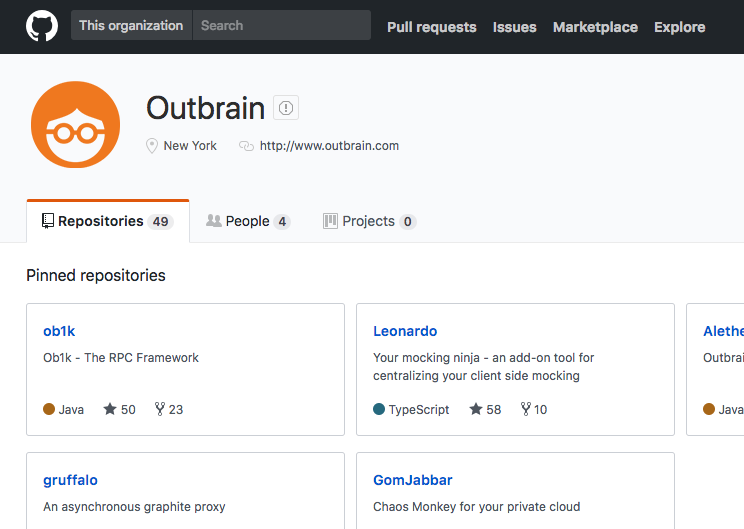
Task: Click the Outbrain organization name heading
Action: [205, 108]
